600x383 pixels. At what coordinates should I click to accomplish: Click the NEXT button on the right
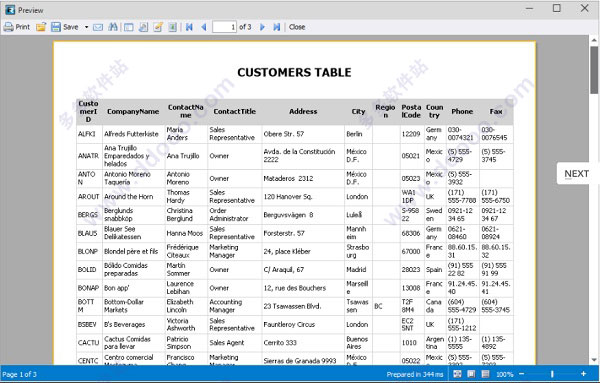pos(576,174)
